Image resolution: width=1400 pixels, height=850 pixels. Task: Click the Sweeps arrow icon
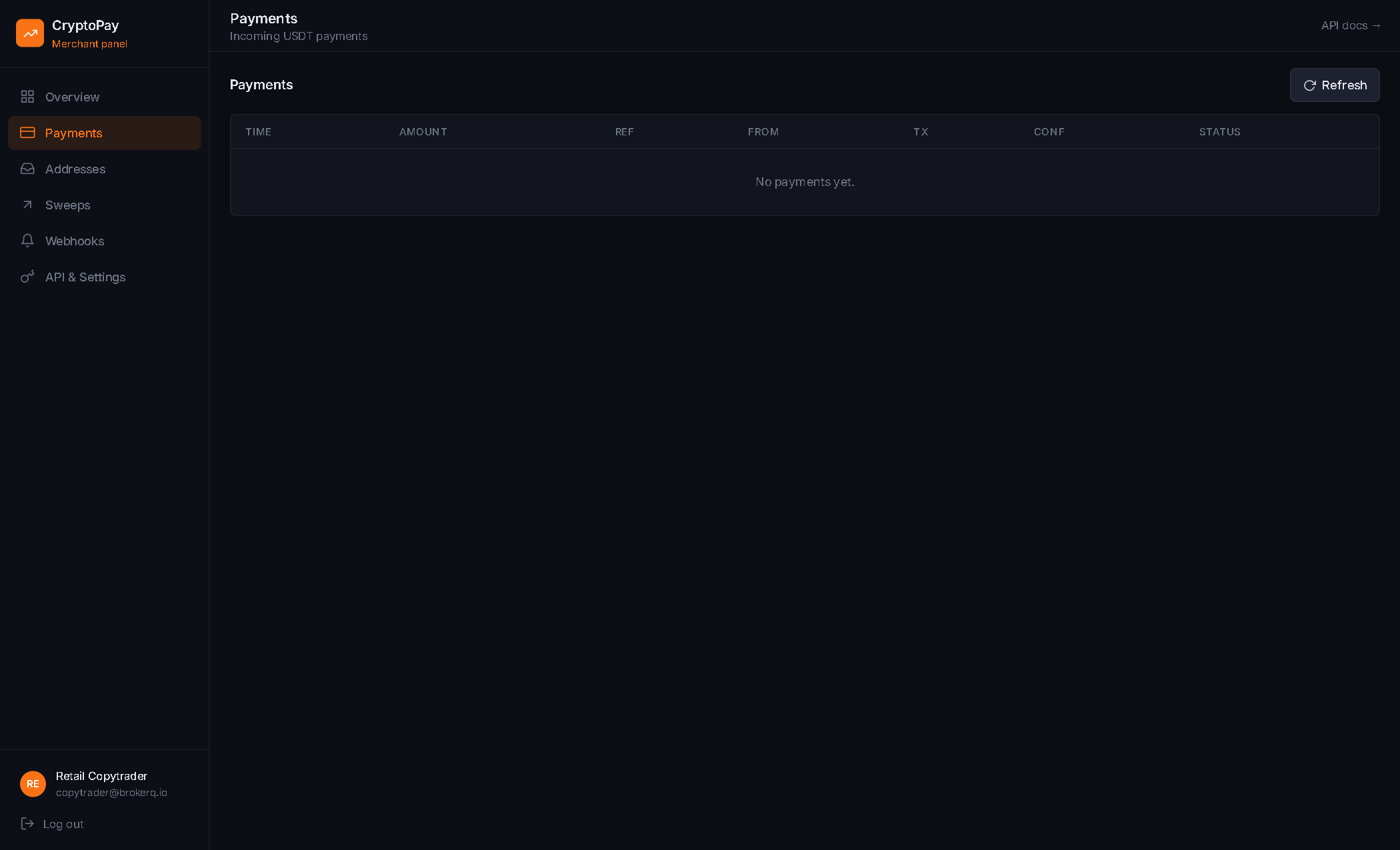tap(27, 205)
